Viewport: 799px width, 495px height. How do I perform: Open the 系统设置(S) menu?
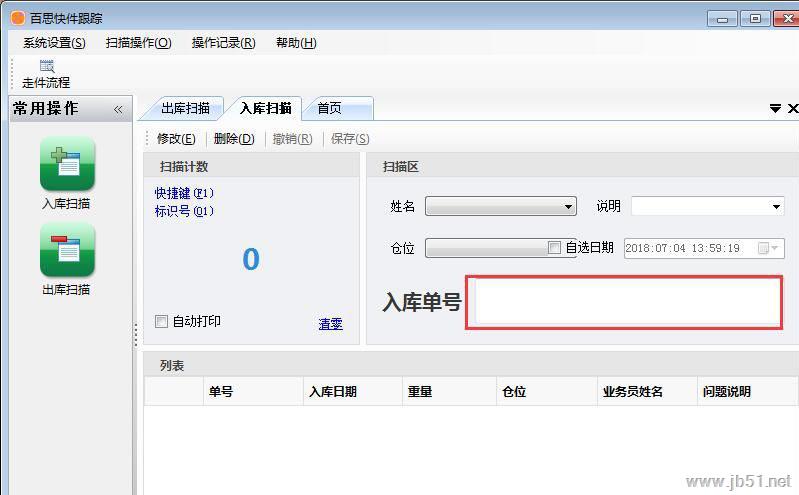(54, 43)
